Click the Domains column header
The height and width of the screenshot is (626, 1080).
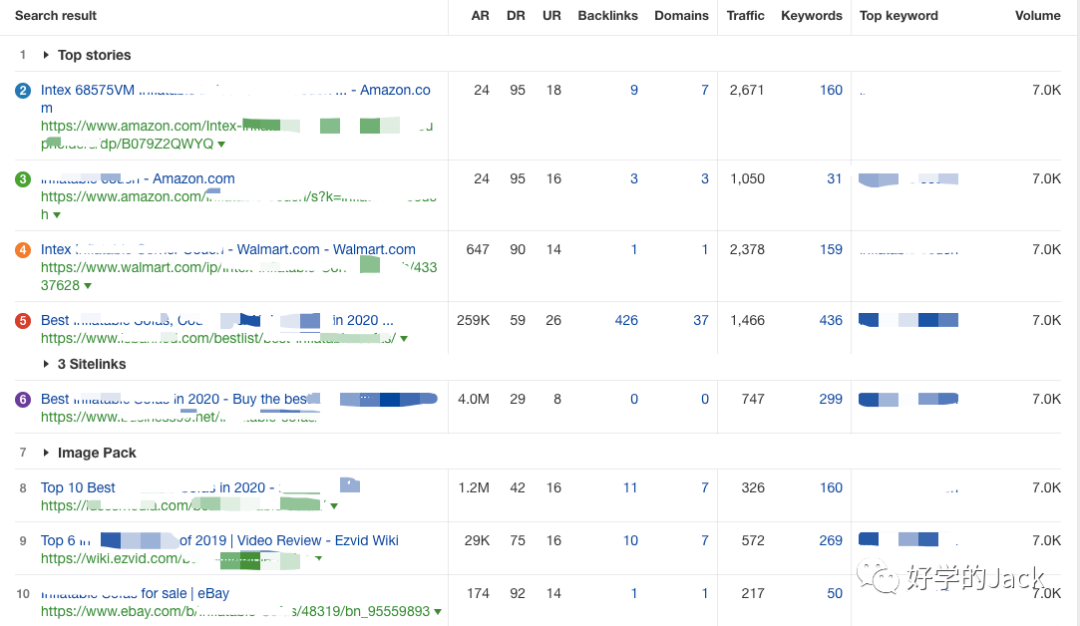(x=681, y=16)
